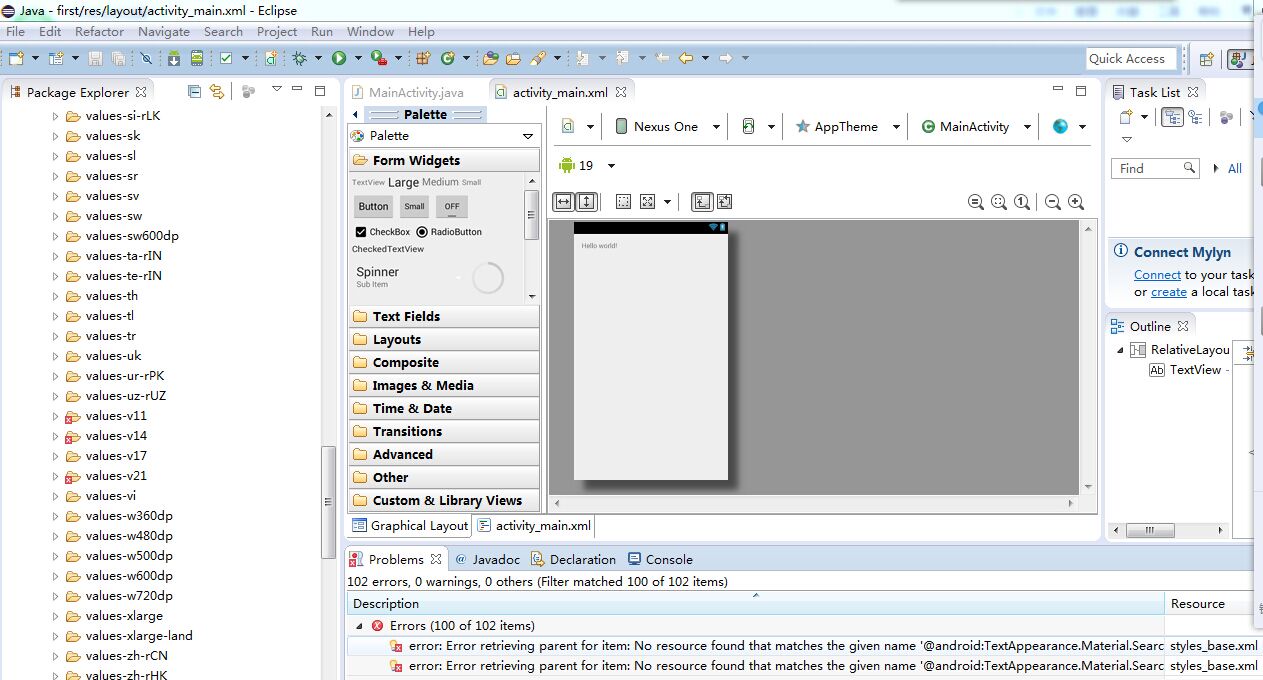Screen dimensions: 1263x680
Task: Click the Quick Access search field
Action: click(1131, 59)
